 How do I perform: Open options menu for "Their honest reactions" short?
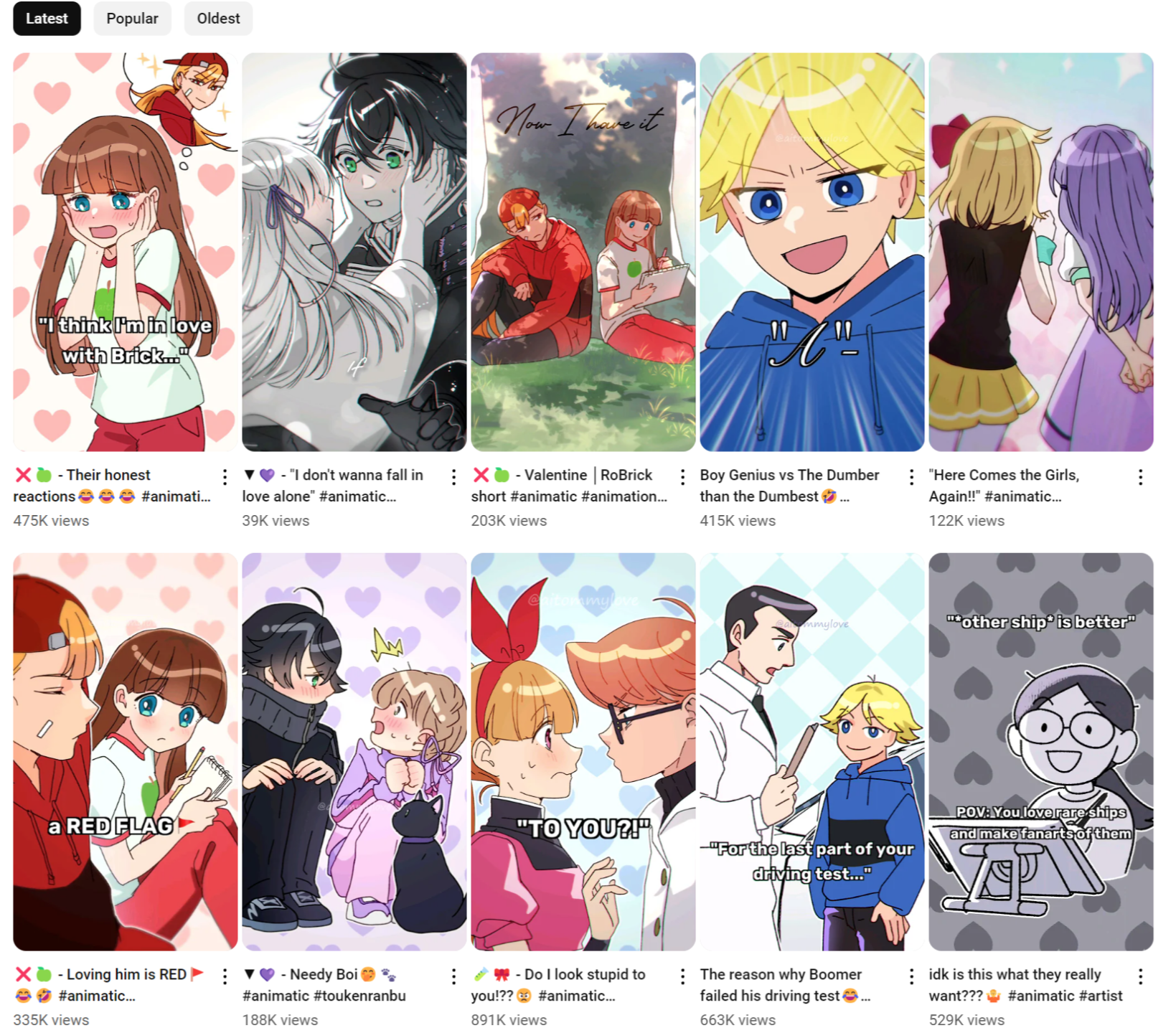225,477
